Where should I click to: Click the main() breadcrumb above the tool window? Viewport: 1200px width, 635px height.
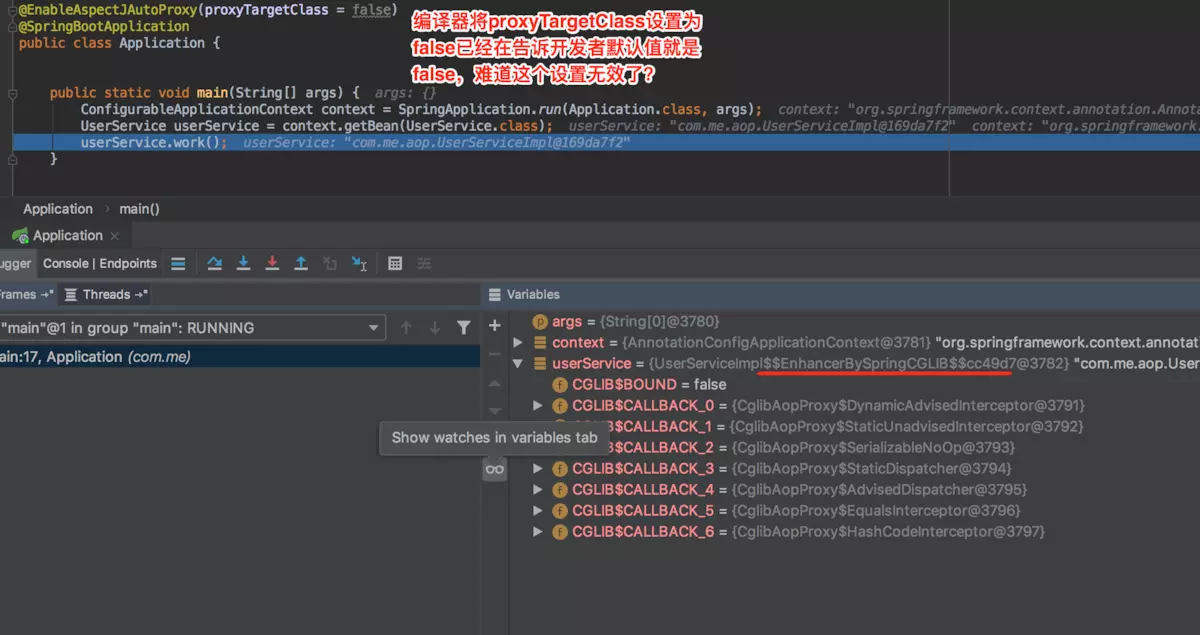(x=139, y=208)
